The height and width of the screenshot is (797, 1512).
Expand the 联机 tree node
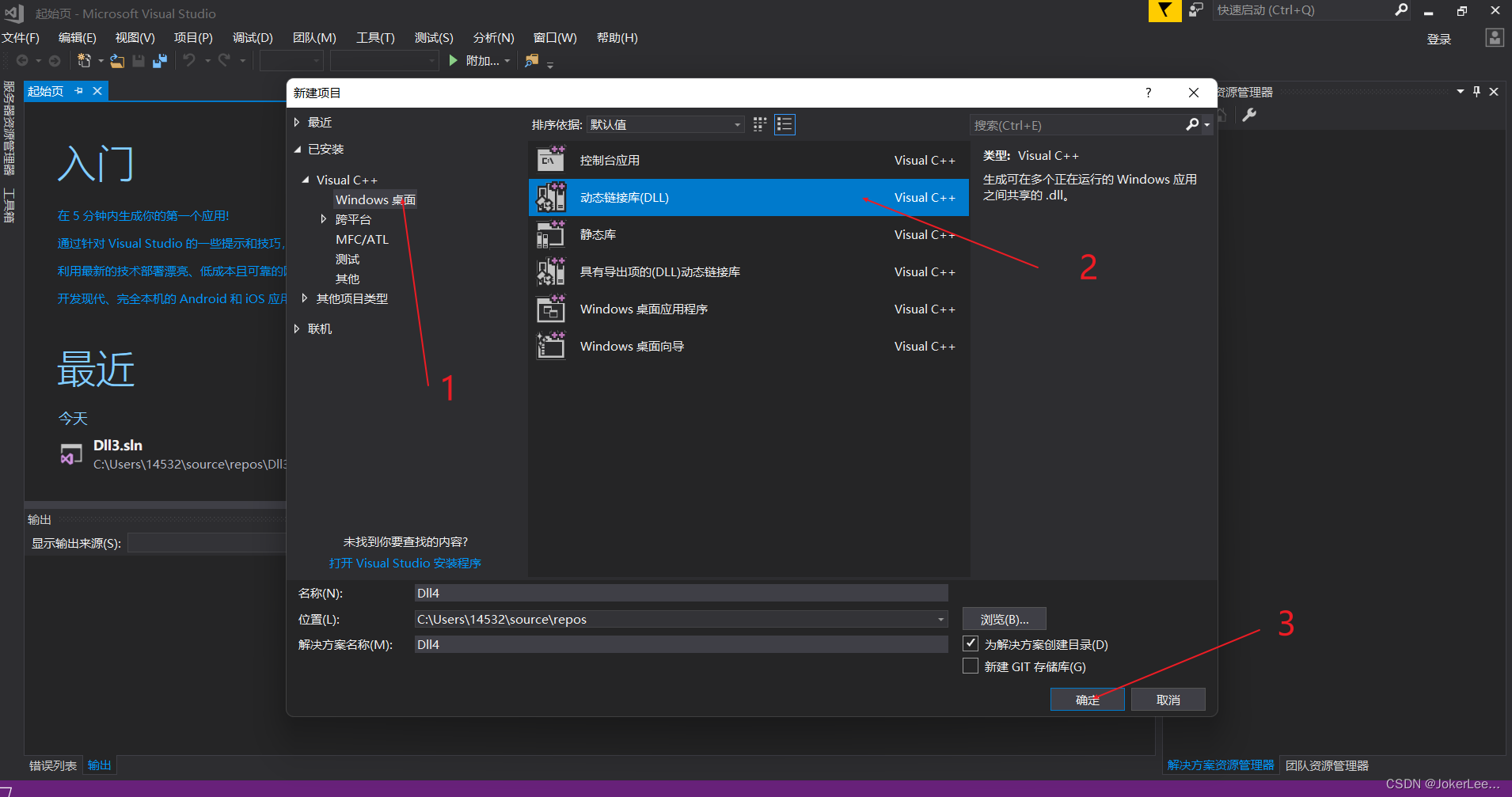(297, 328)
